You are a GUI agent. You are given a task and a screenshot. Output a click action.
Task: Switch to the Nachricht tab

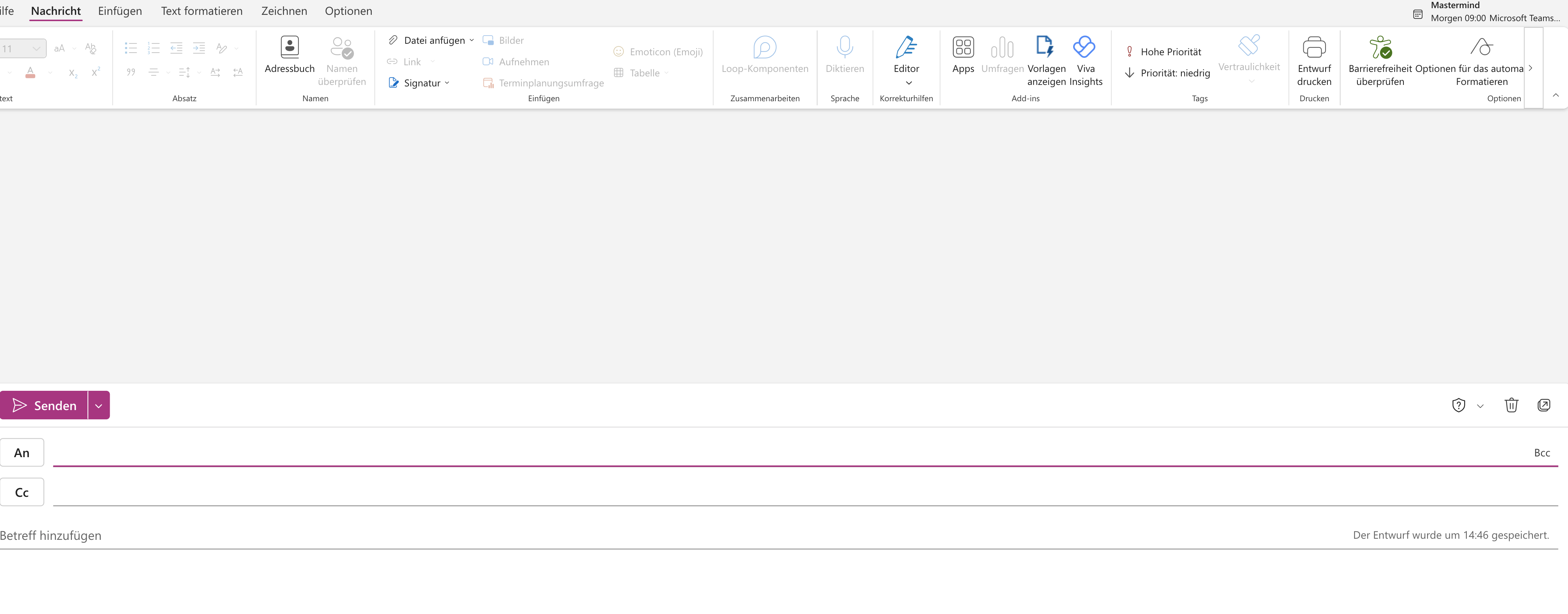(x=56, y=11)
